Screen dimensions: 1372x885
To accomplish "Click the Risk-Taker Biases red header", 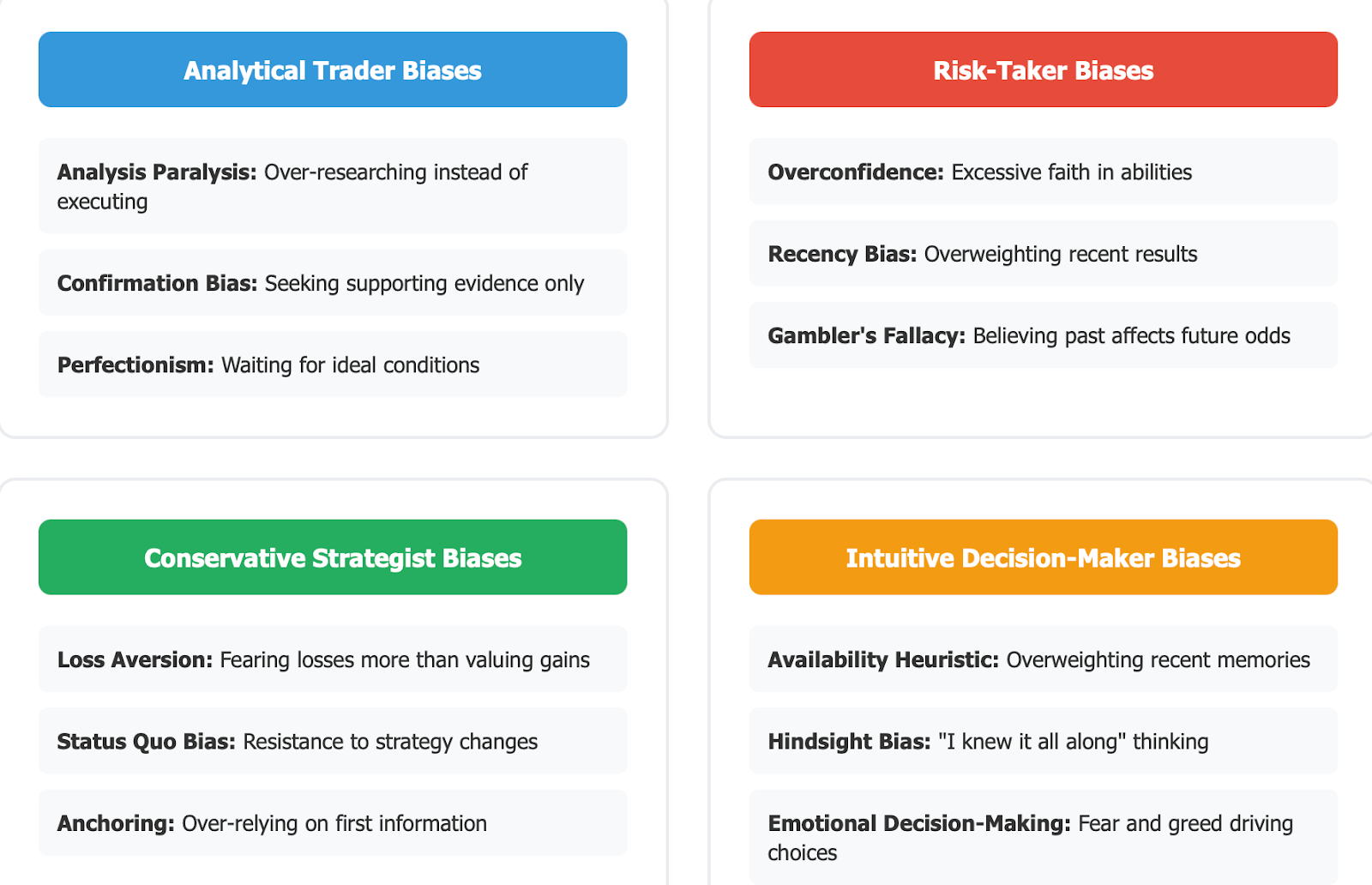I will click(x=1044, y=69).
